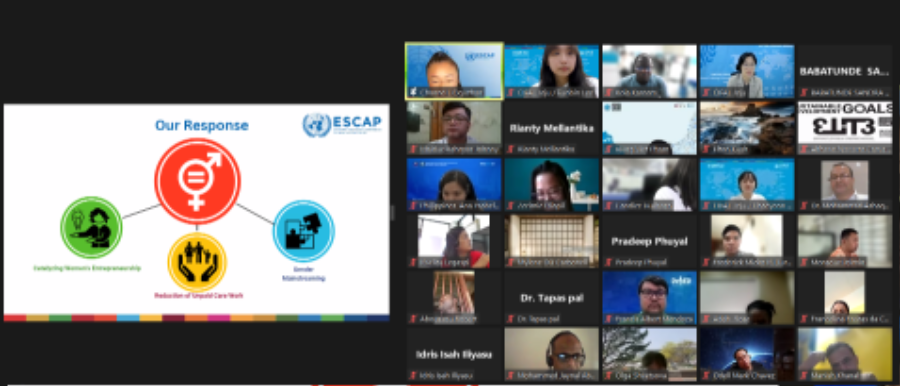The height and width of the screenshot is (386, 900).
Task: Click the muted mic icon under BABATUNDE SA... tile
Action: coord(804,92)
